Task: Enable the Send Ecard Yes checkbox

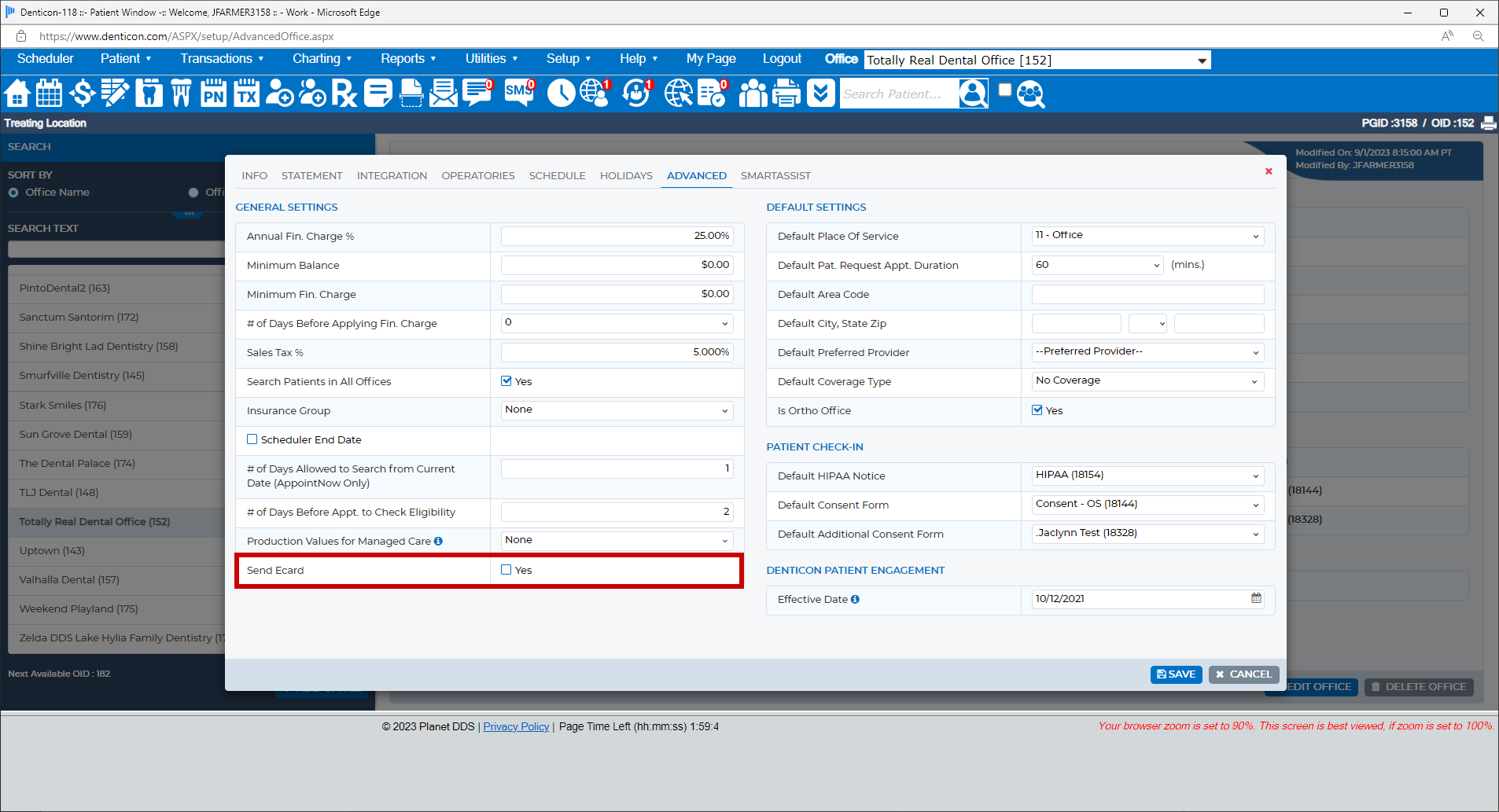Action: 506,570
